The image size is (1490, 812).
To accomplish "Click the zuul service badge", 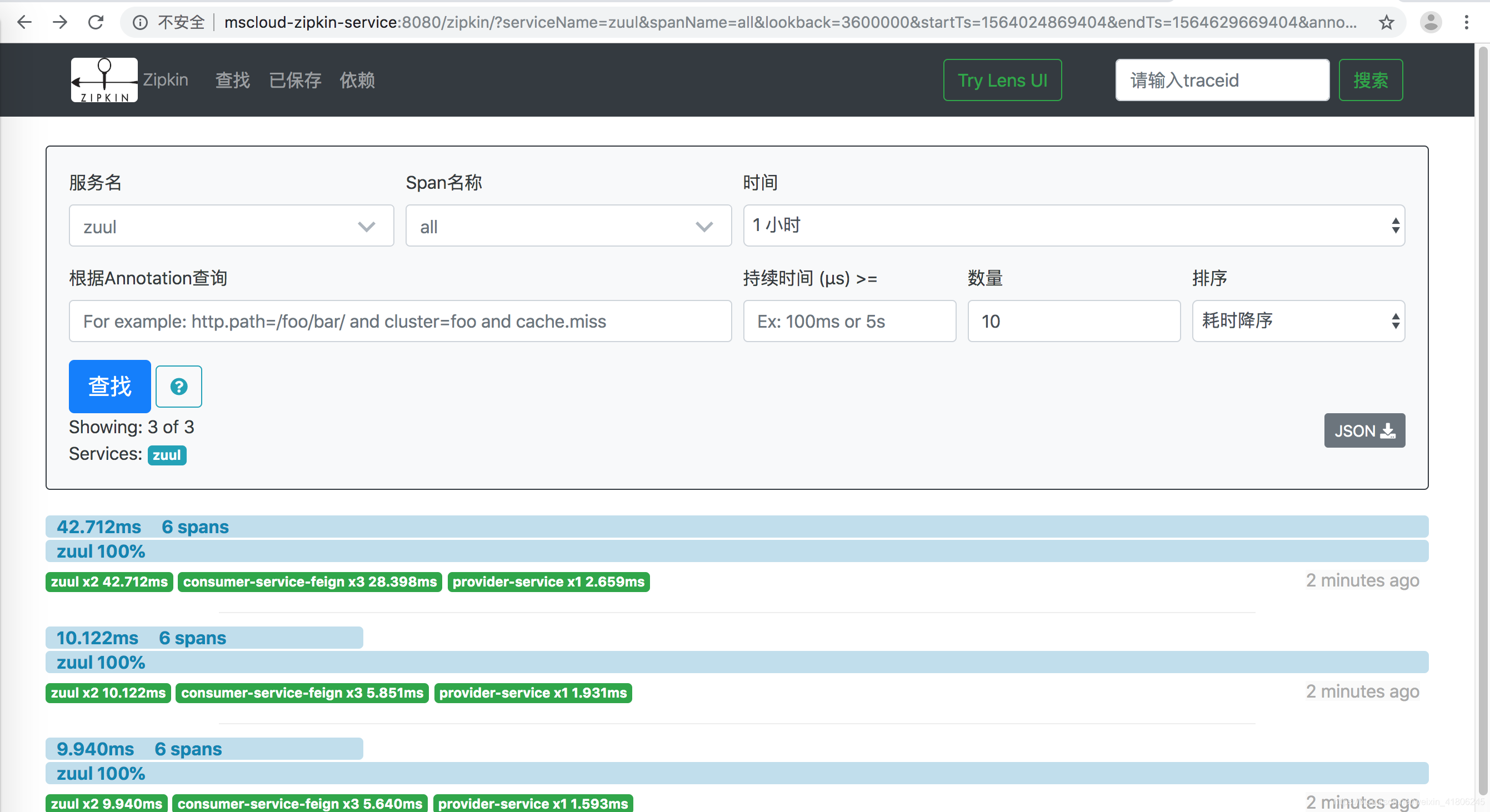I will [167, 455].
